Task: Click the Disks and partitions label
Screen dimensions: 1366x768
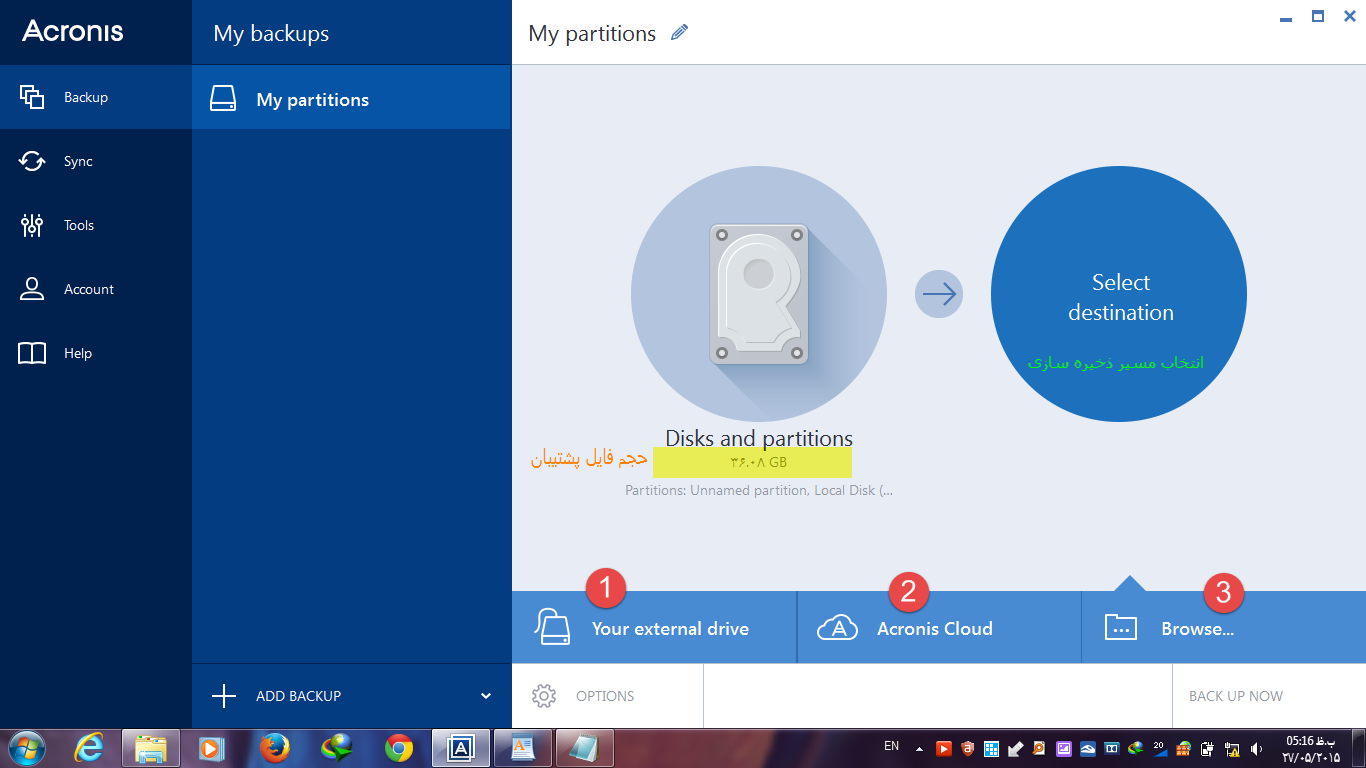Action: click(759, 438)
